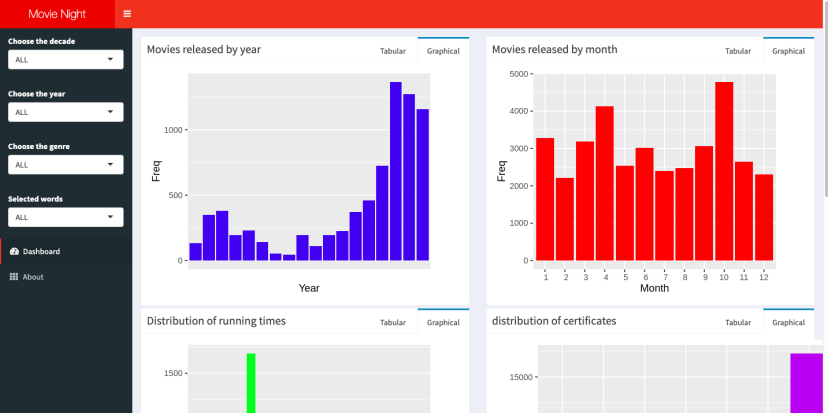Click 'Distribution of running times' heading
Image resolution: width=828 pixels, height=413 pixels.
pyautogui.click(x=216, y=321)
